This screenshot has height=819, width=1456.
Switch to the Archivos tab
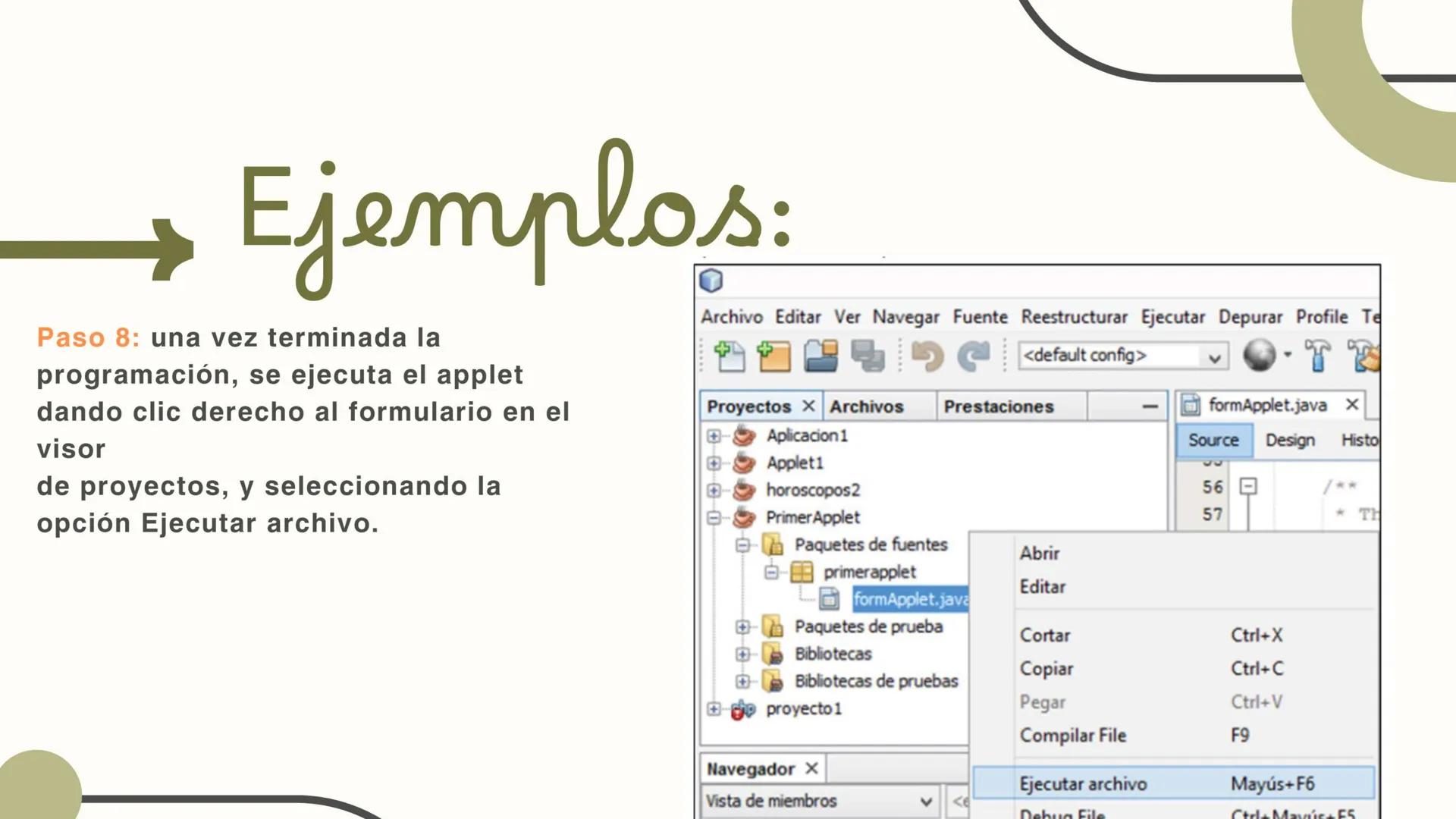[868, 406]
